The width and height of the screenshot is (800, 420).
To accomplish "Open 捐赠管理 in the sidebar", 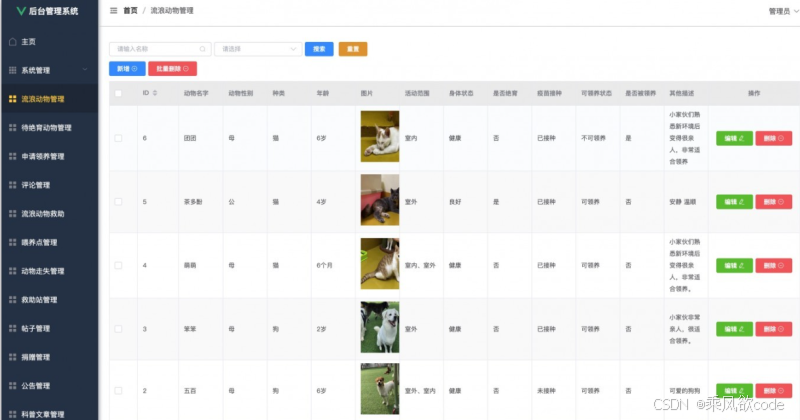I will pyautogui.click(x=49, y=357).
